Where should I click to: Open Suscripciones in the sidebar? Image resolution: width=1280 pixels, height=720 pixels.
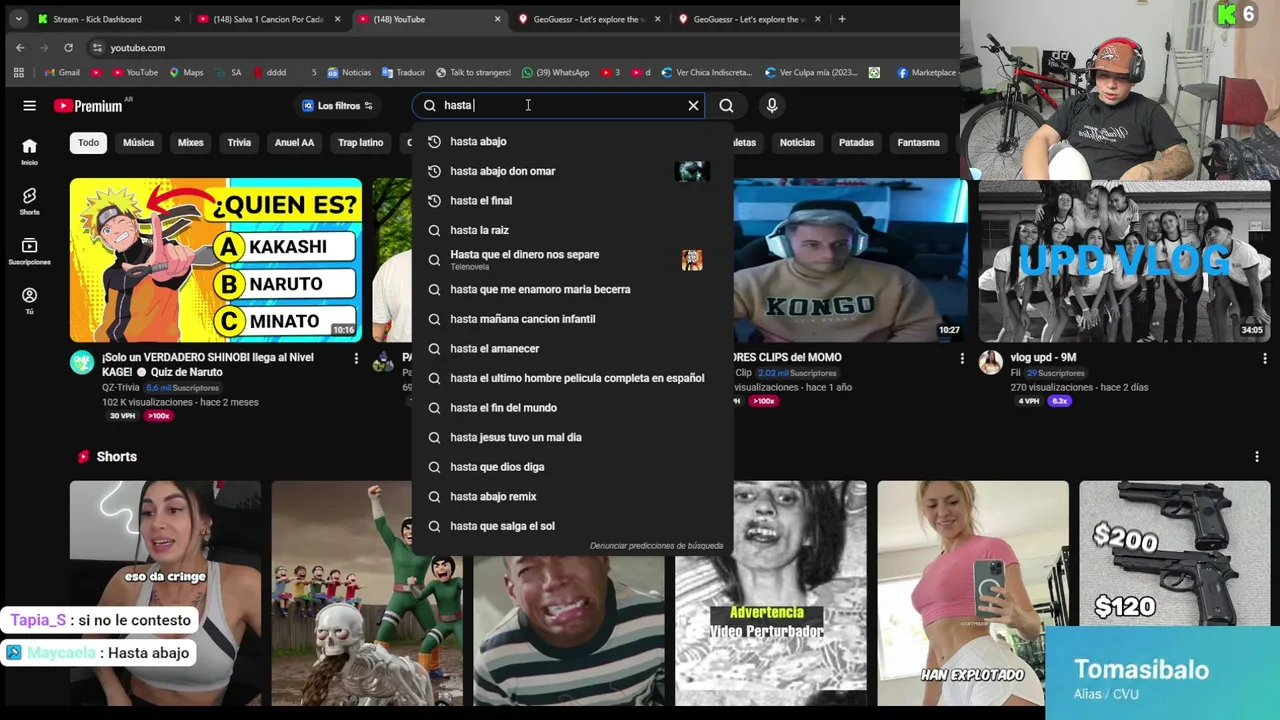29,252
